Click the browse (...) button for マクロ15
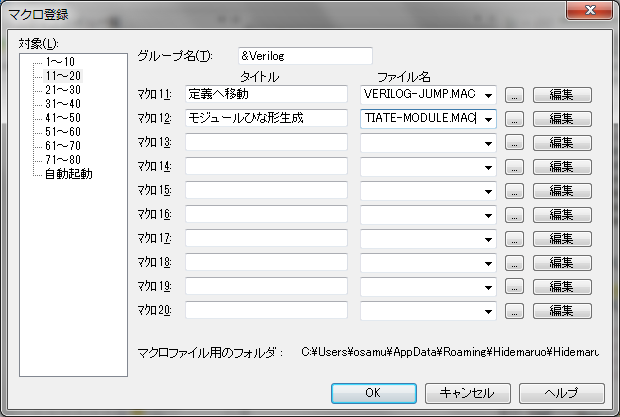Image resolution: width=620 pixels, height=417 pixels. pos(514,190)
